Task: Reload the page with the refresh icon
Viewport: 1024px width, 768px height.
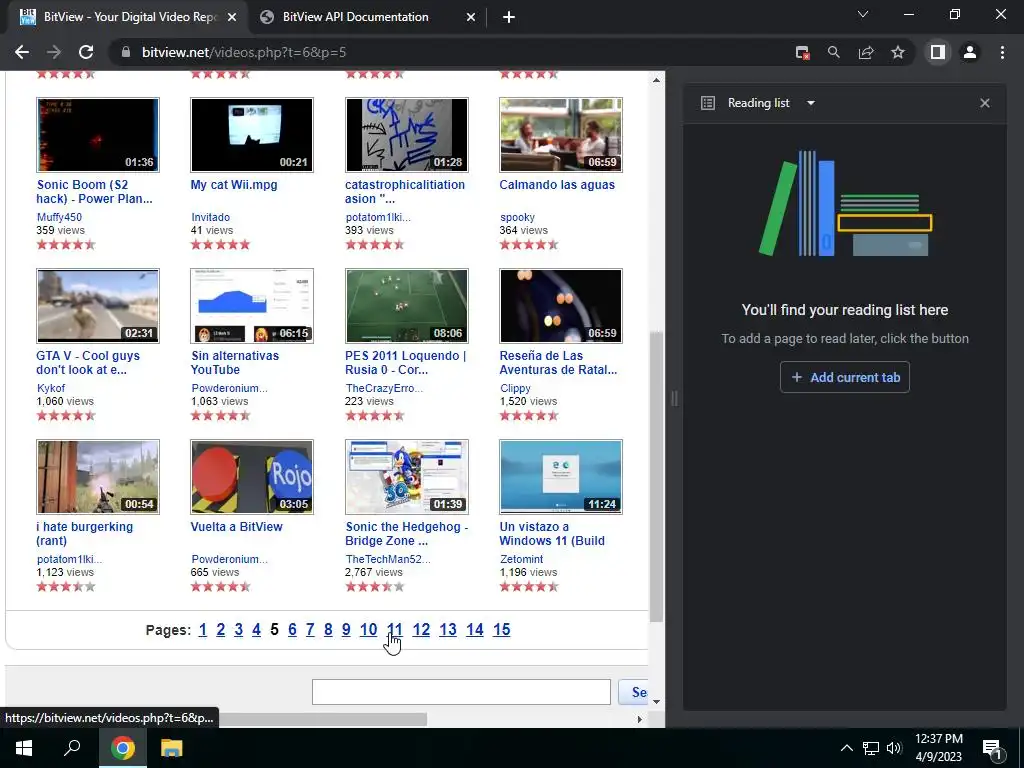Action: coord(86,52)
